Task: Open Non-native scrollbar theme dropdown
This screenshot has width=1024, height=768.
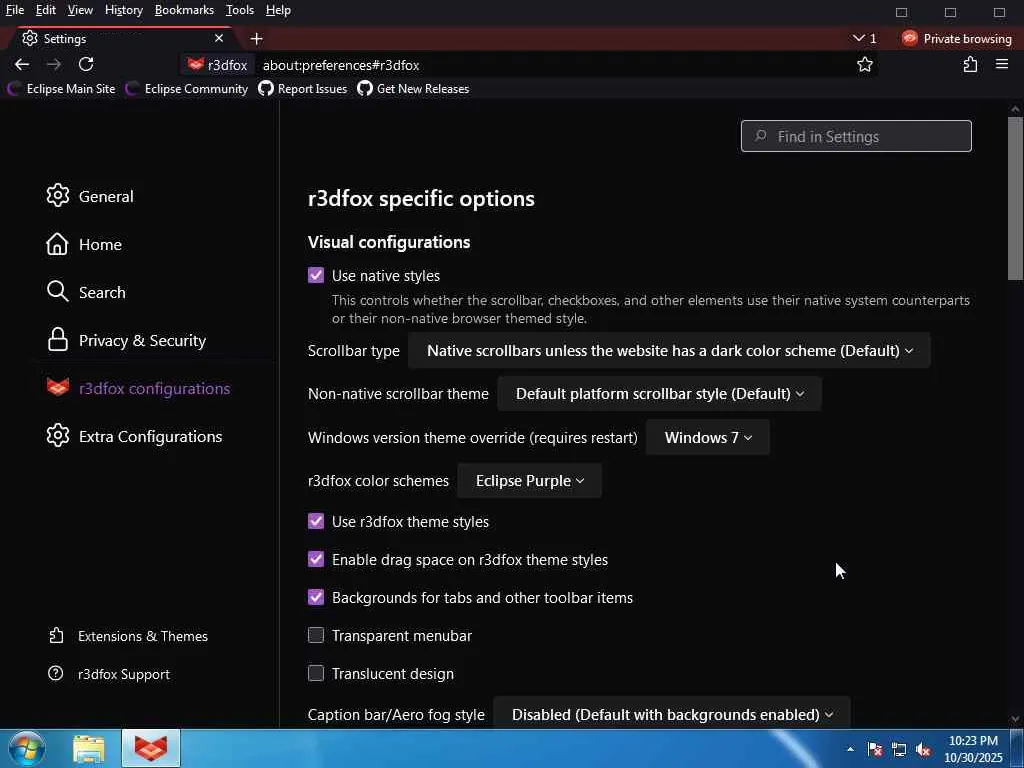Action: point(660,394)
